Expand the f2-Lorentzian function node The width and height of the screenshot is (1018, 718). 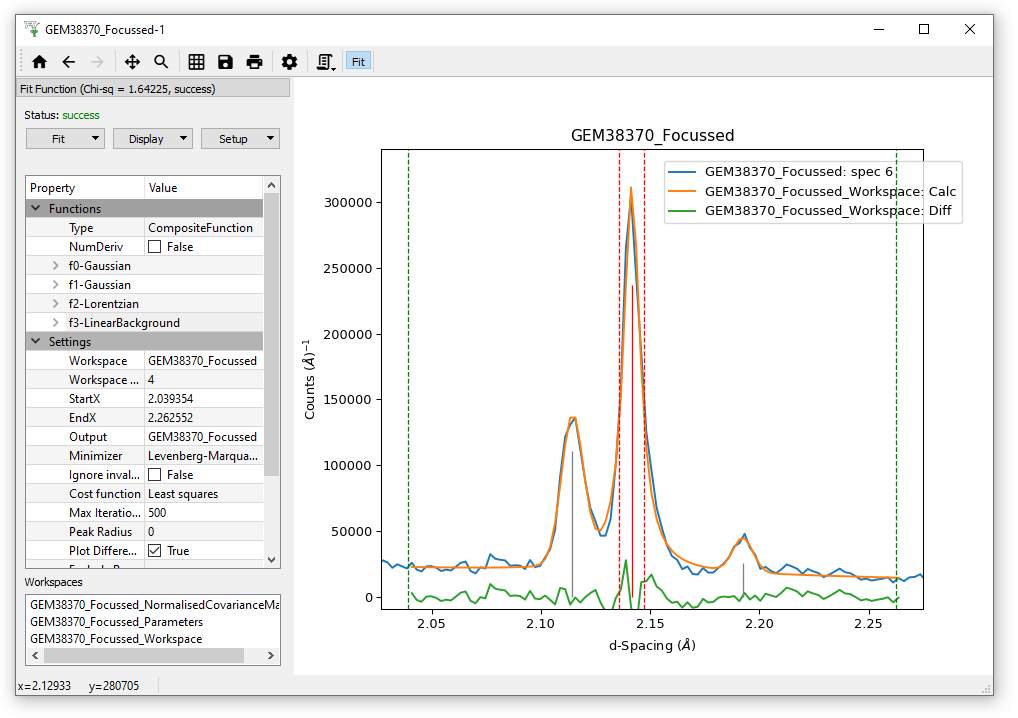click(x=56, y=304)
